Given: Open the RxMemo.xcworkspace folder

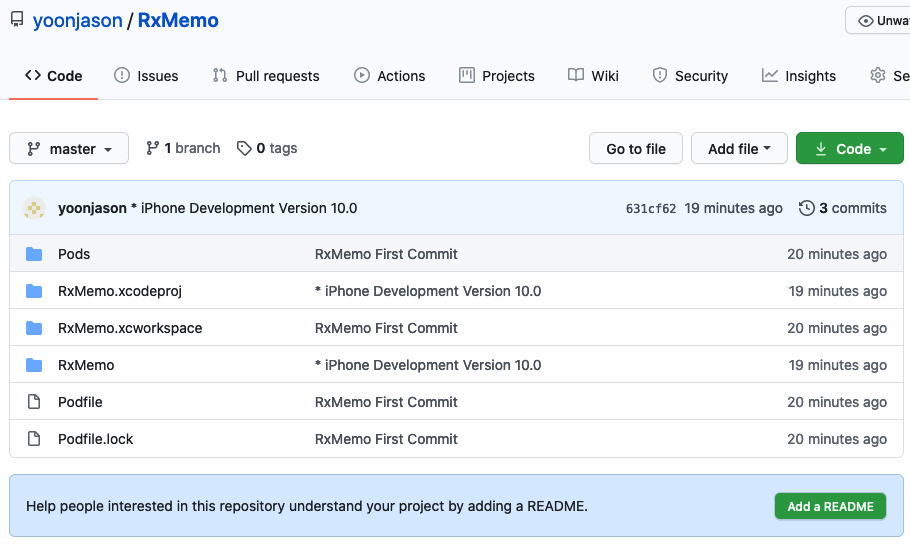Looking at the screenshot, I should (130, 328).
